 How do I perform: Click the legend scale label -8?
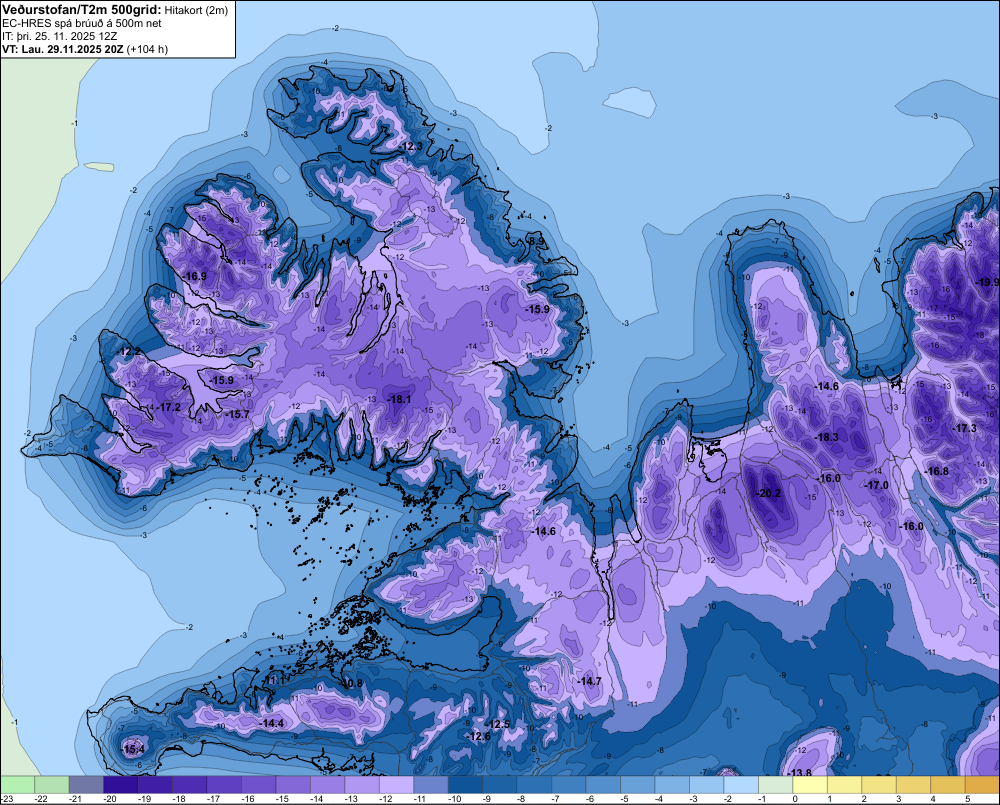point(521,799)
